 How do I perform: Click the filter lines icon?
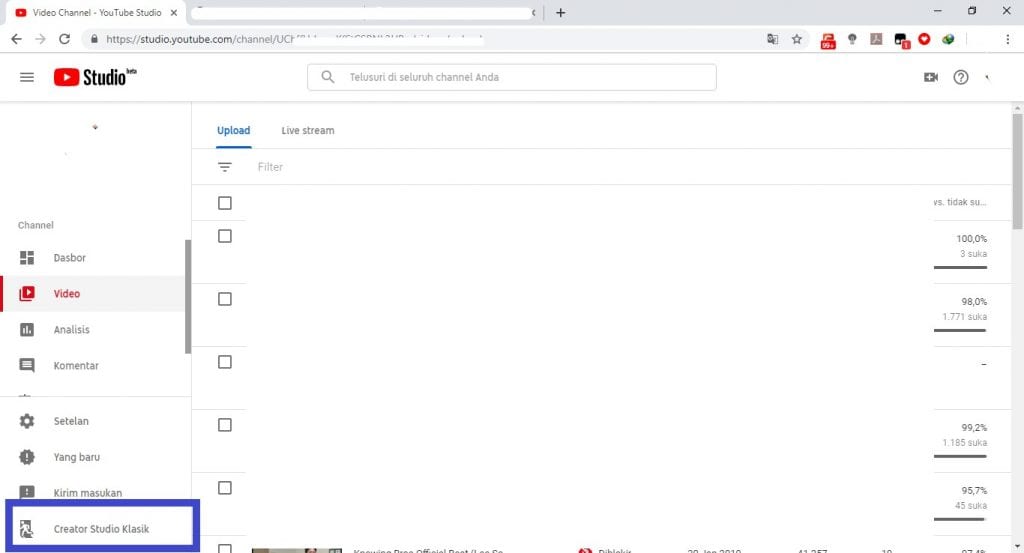(225, 167)
